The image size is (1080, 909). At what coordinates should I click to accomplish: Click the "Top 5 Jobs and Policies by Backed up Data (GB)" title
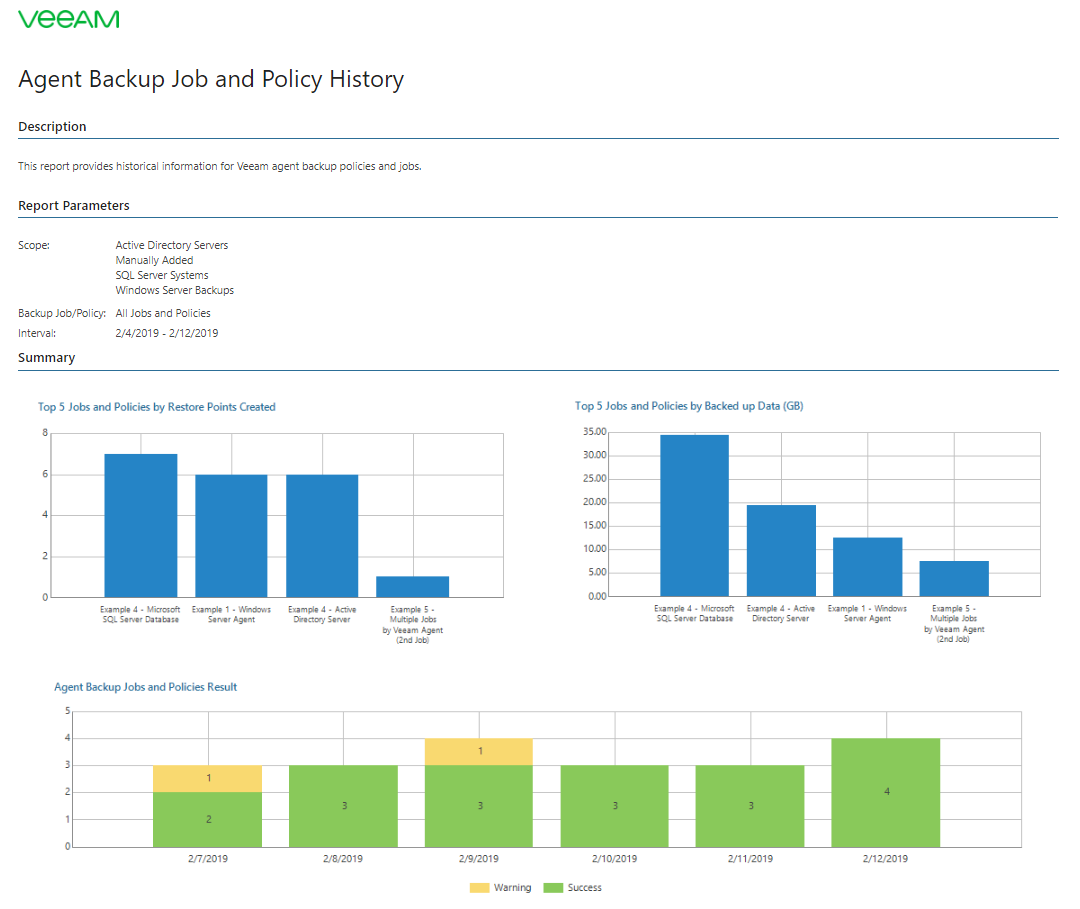click(x=689, y=406)
